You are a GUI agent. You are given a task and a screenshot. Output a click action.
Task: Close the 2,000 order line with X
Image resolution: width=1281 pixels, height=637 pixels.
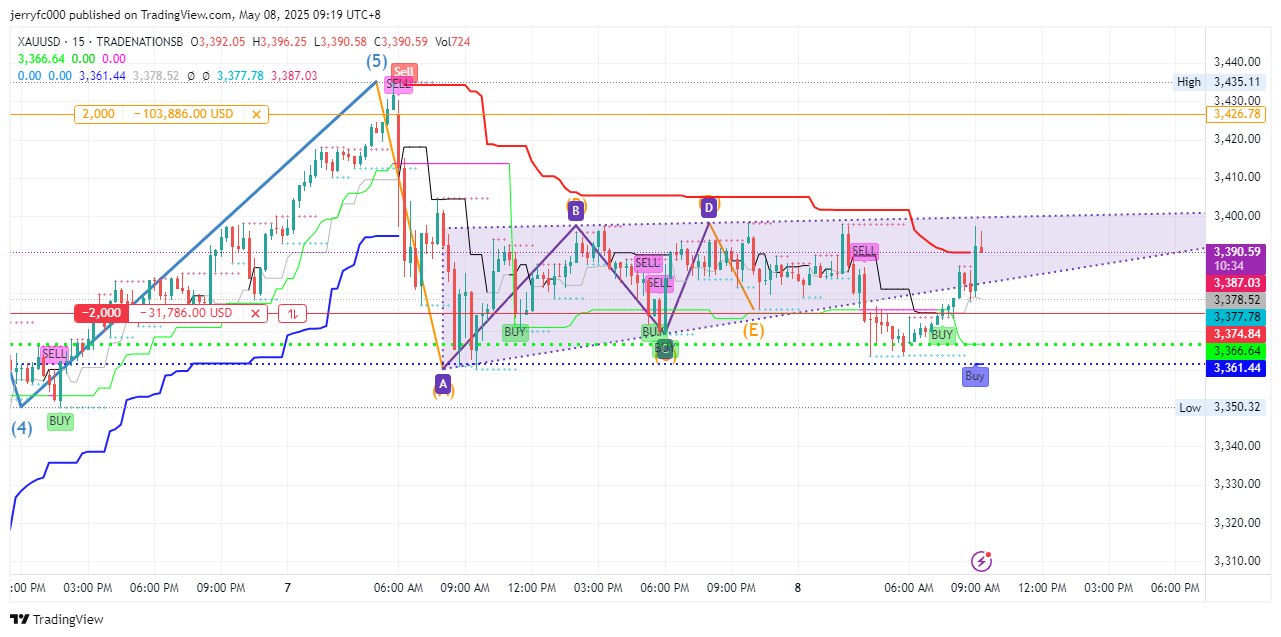tap(256, 114)
